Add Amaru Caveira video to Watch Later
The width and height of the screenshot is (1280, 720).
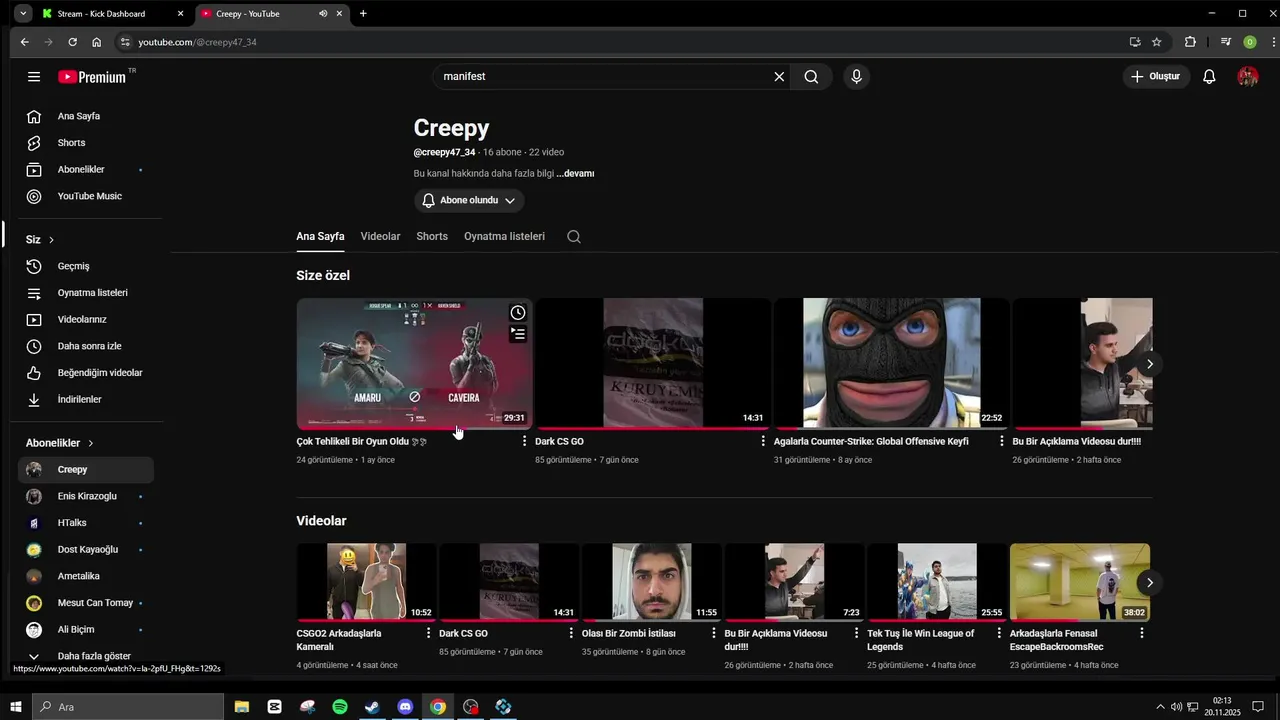(x=518, y=313)
